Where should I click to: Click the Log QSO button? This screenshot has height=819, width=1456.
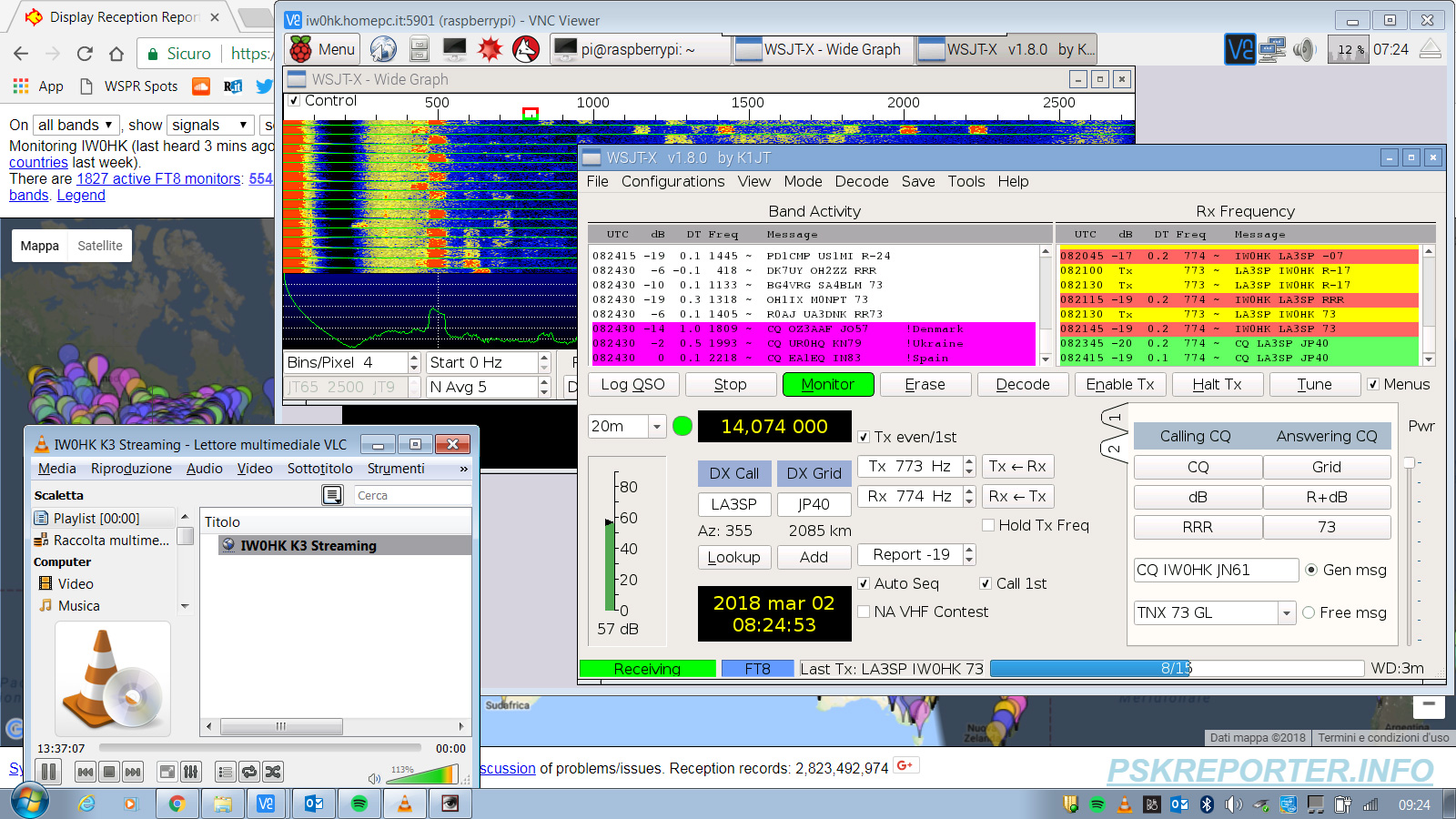tap(632, 384)
